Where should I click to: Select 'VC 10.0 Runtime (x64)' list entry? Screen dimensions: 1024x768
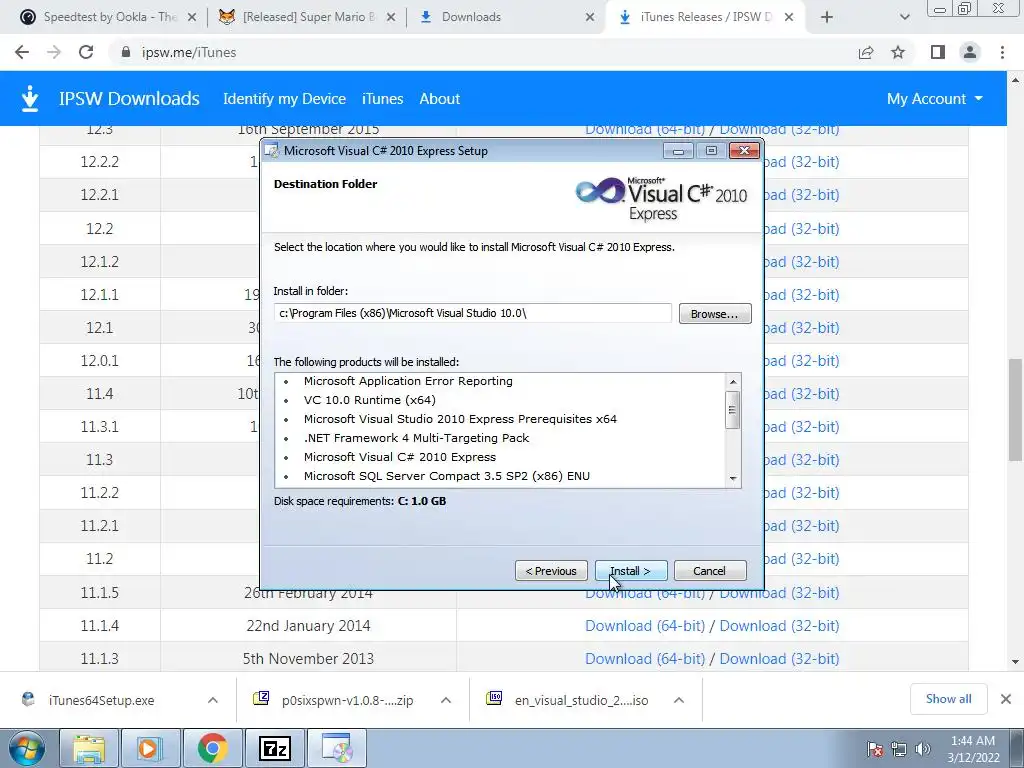coord(370,400)
